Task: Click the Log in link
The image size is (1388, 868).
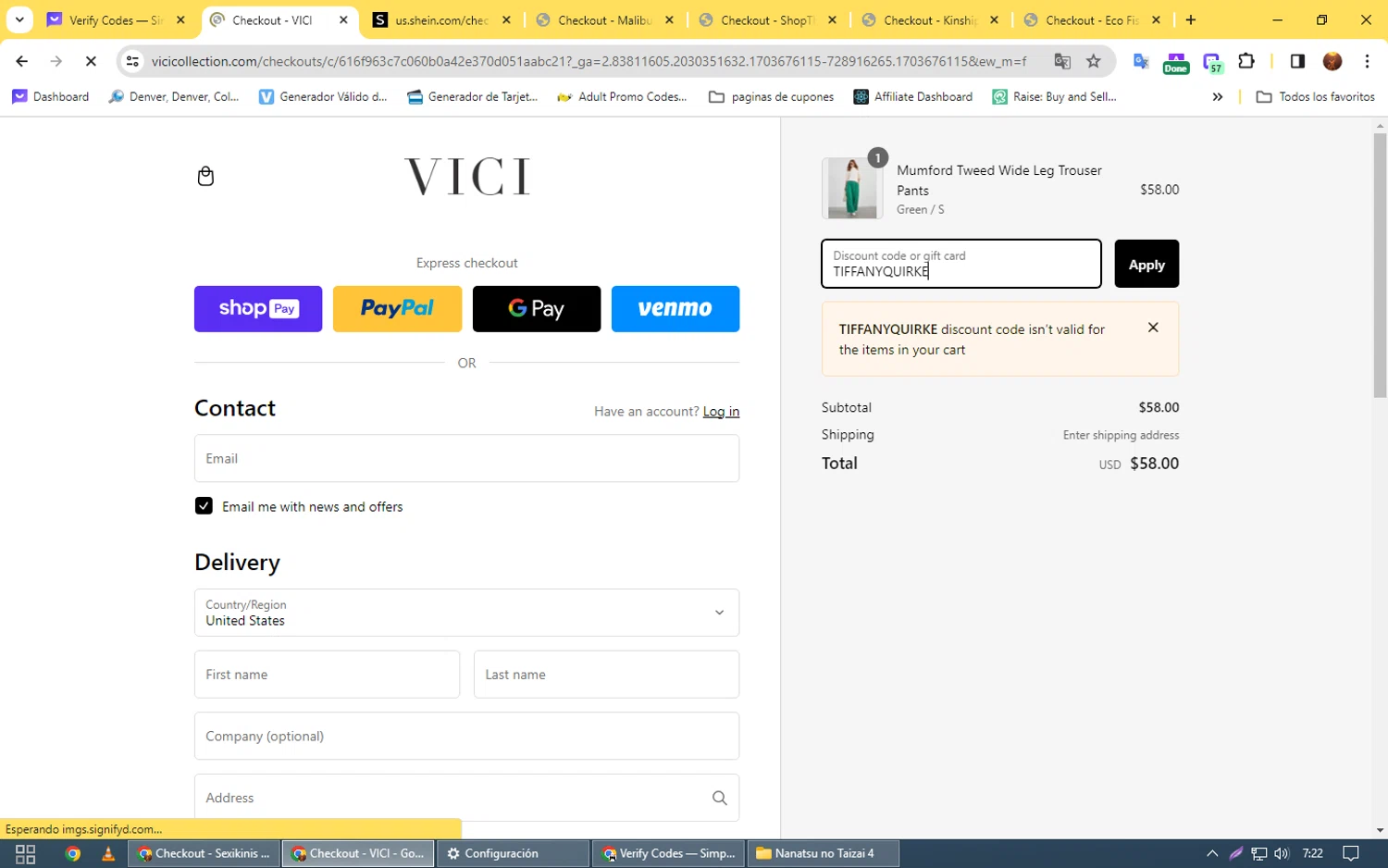Action: click(x=721, y=412)
